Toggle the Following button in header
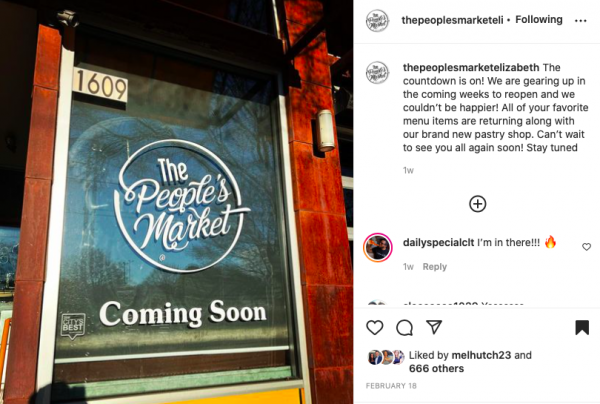 (x=539, y=20)
